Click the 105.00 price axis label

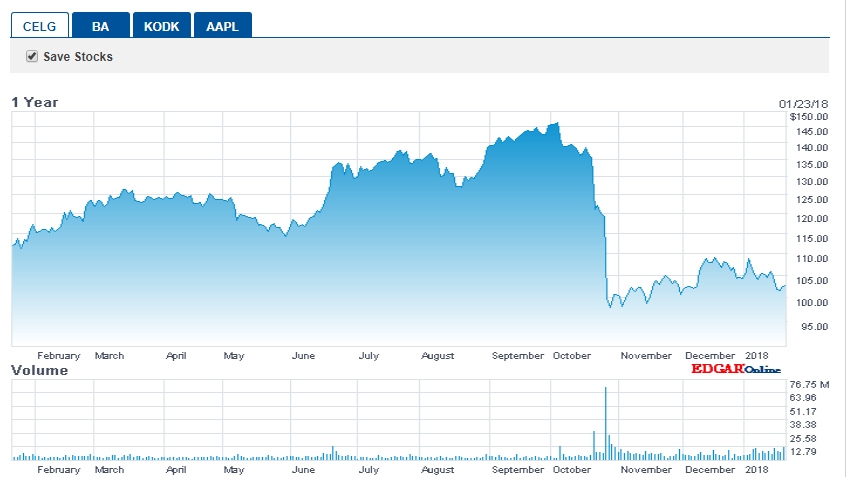[812, 281]
